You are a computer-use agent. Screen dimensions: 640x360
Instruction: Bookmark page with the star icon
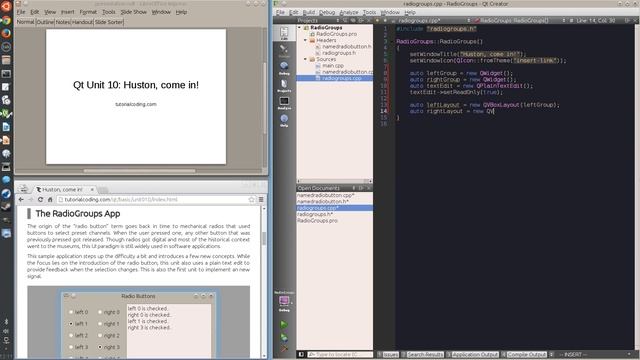(251, 200)
